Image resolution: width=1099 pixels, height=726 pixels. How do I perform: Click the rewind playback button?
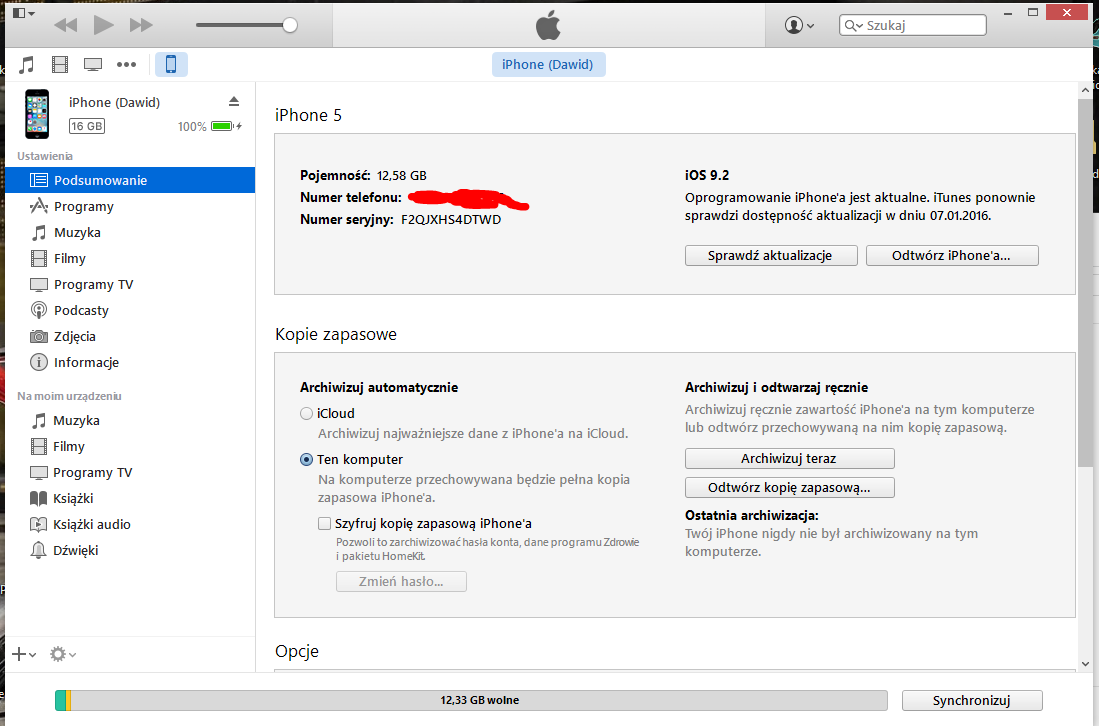[66, 25]
